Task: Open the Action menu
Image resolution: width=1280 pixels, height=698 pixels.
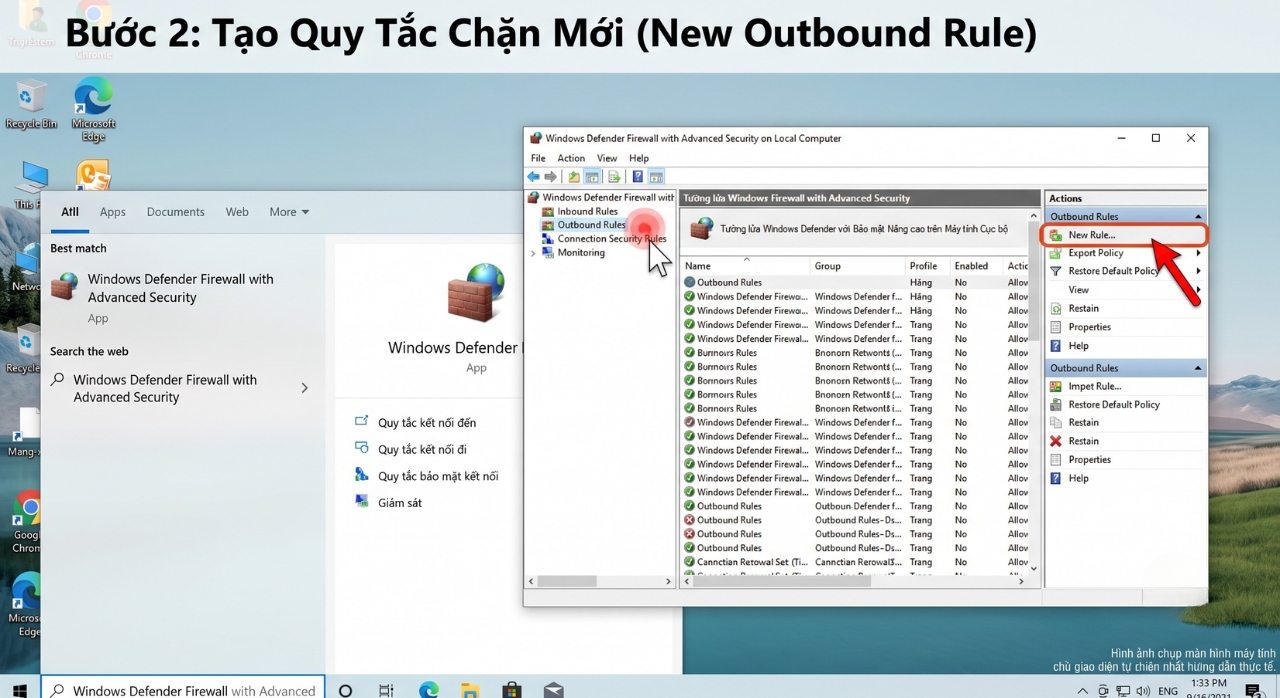Action: click(x=571, y=158)
